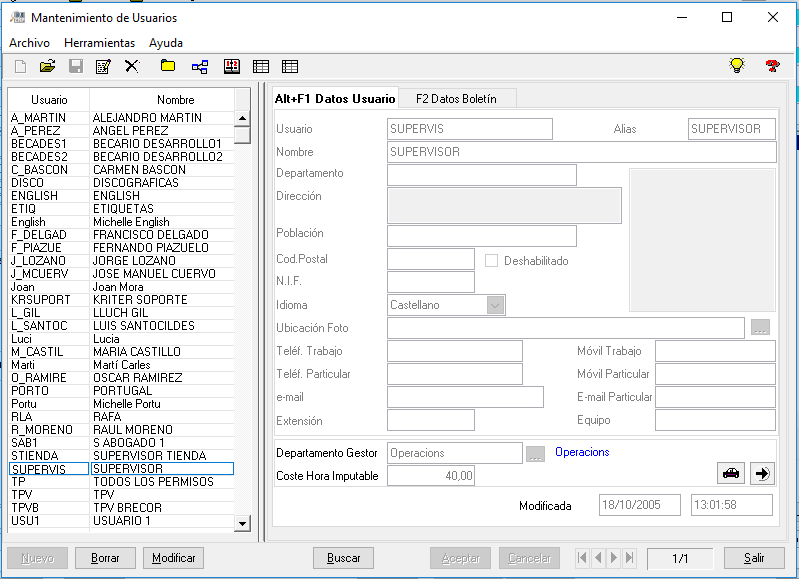The image size is (799, 579).
Task: Toggle the Deshabilitado checkbox
Action: point(491,261)
